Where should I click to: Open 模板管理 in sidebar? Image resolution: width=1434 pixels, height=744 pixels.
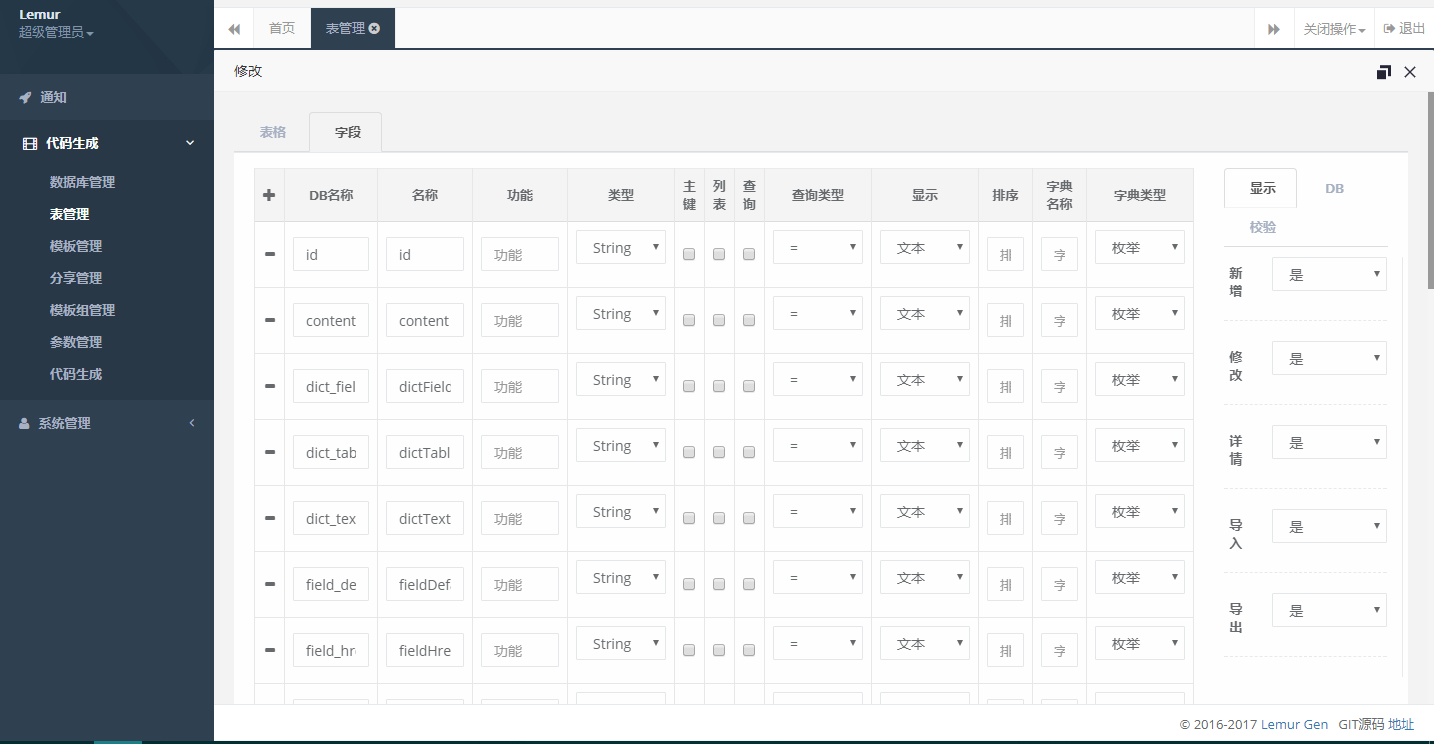point(76,246)
